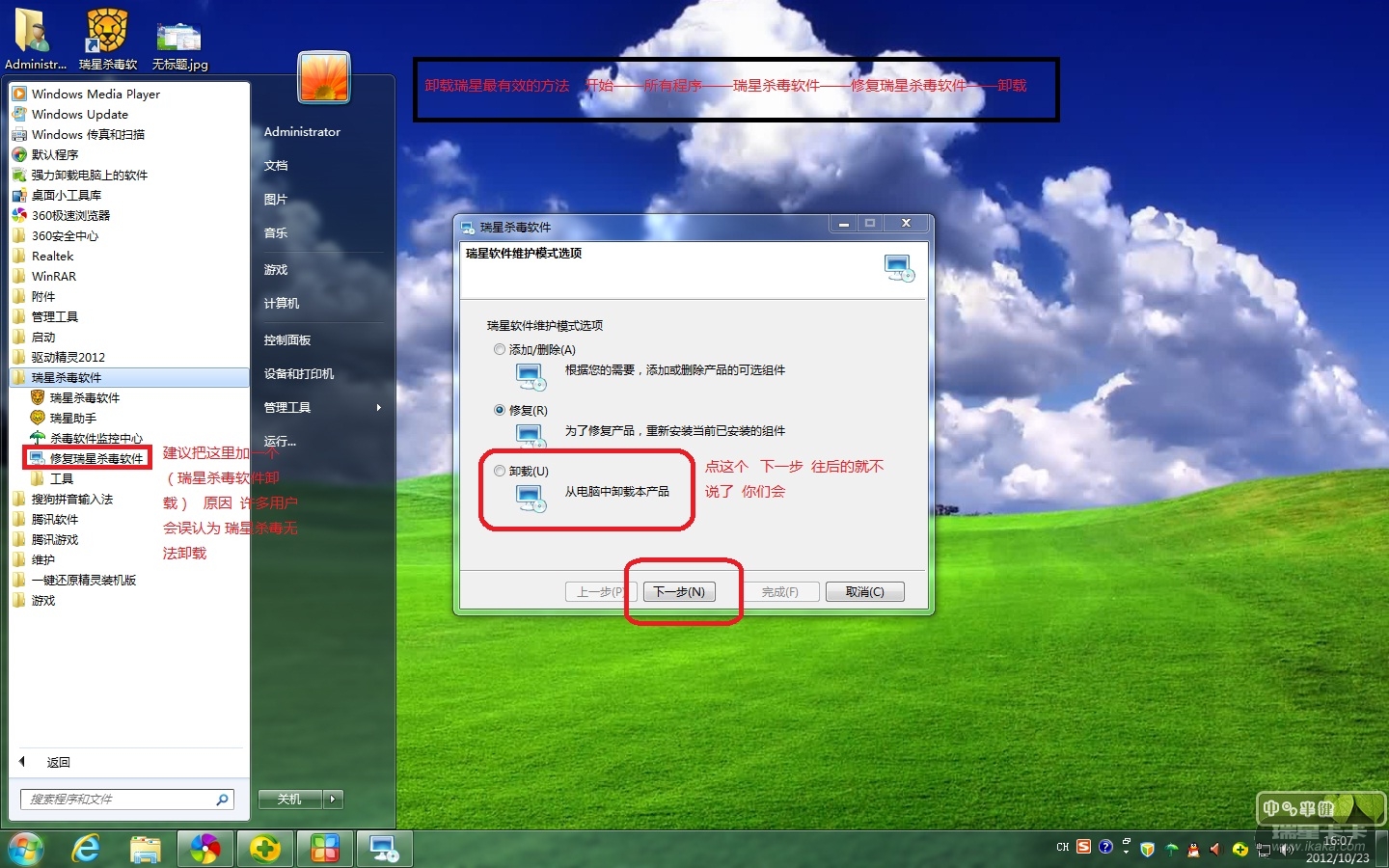The image size is (1389, 868).
Task: Click the Windows Start orb
Action: pos(26,849)
